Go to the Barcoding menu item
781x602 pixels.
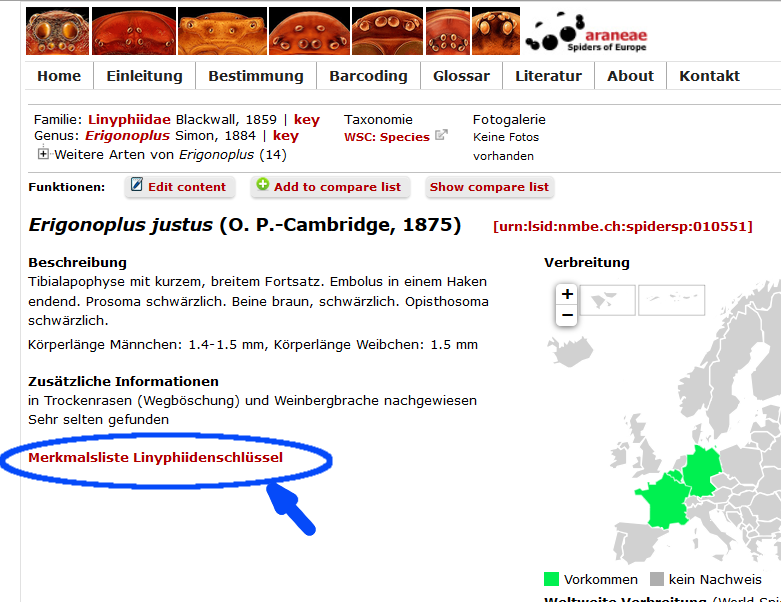[368, 76]
